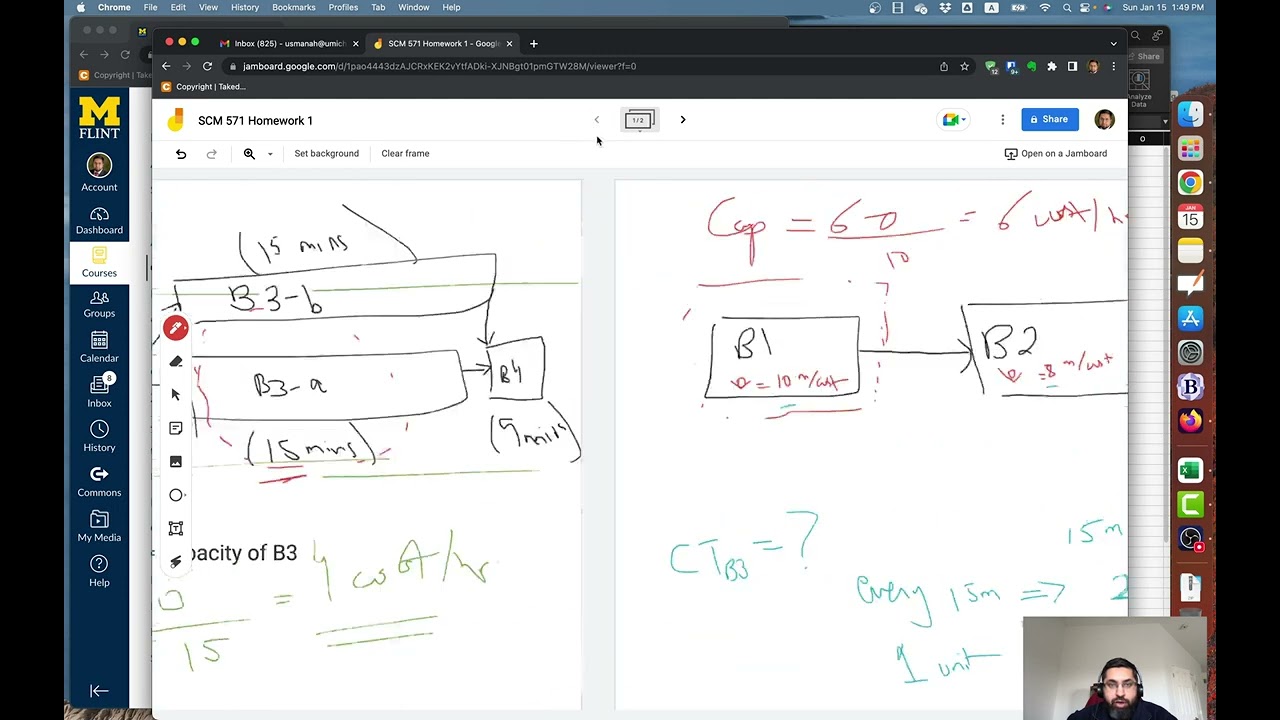Activate the Laser pointer tool
1280x720 pixels.
coord(176,561)
